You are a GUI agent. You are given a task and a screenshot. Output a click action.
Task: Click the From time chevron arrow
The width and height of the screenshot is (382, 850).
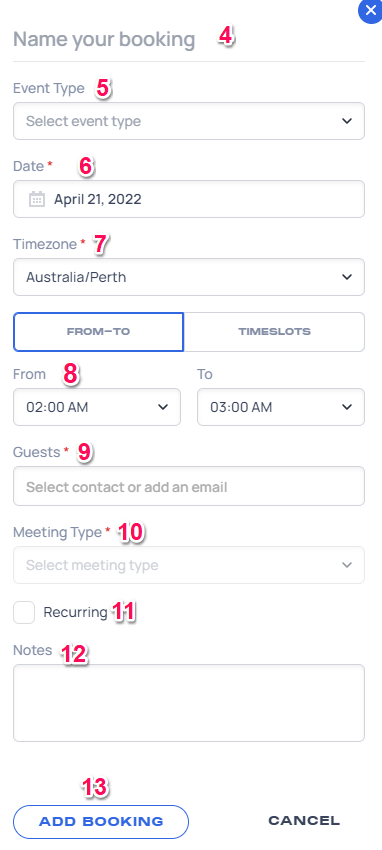click(163, 407)
